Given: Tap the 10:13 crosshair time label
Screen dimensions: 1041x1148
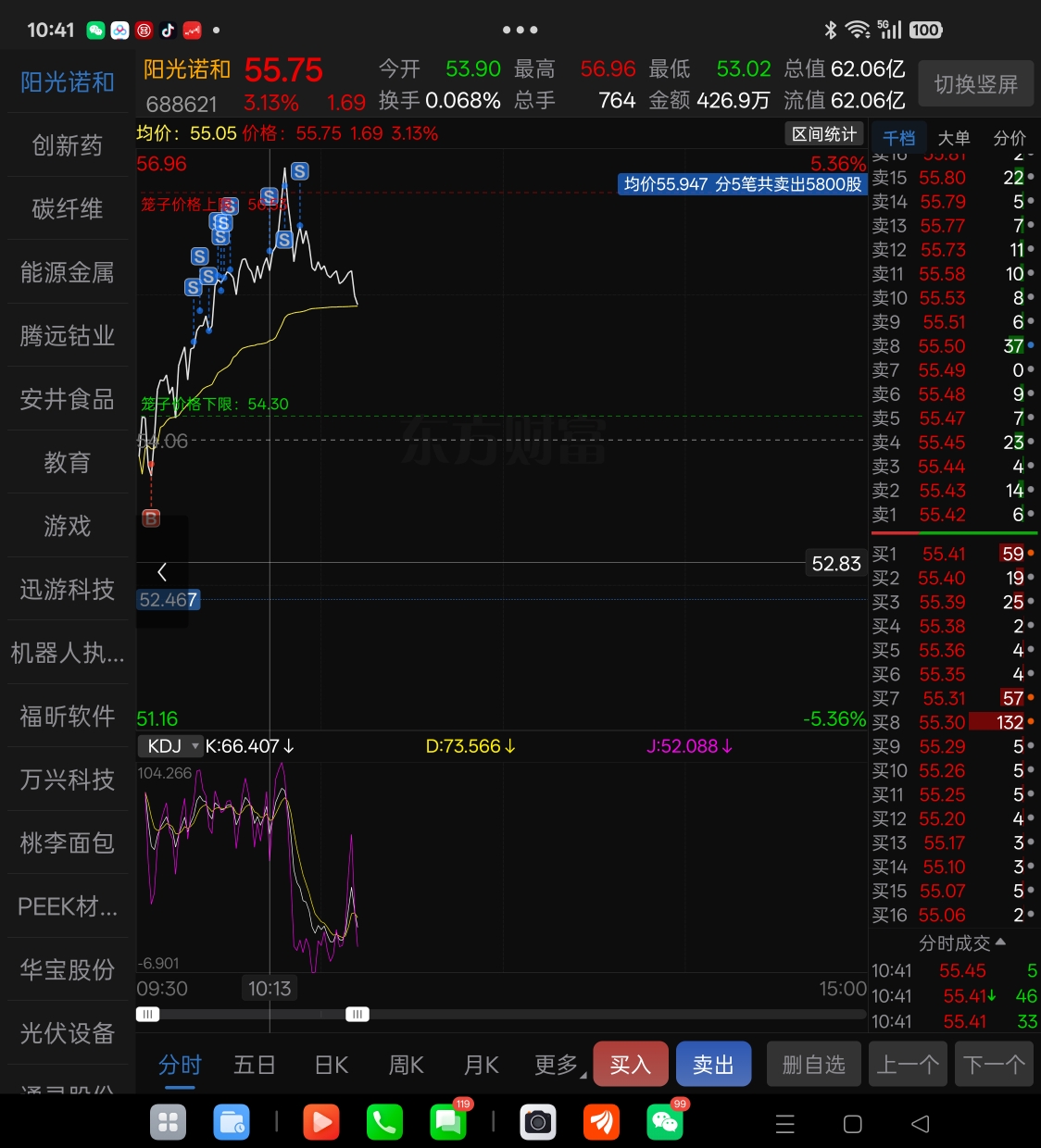Looking at the screenshot, I should tap(270, 989).
